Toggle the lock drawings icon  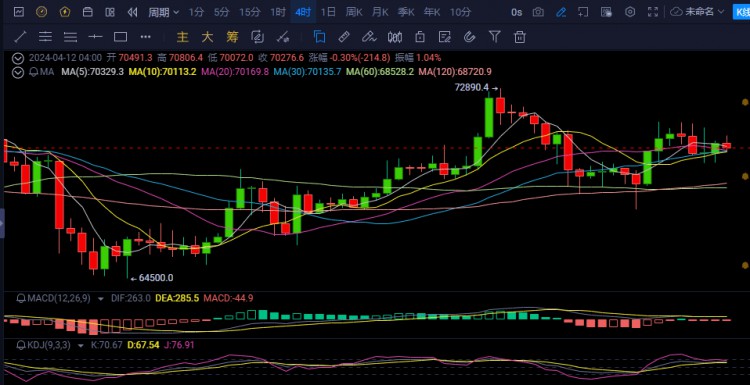click(420, 37)
